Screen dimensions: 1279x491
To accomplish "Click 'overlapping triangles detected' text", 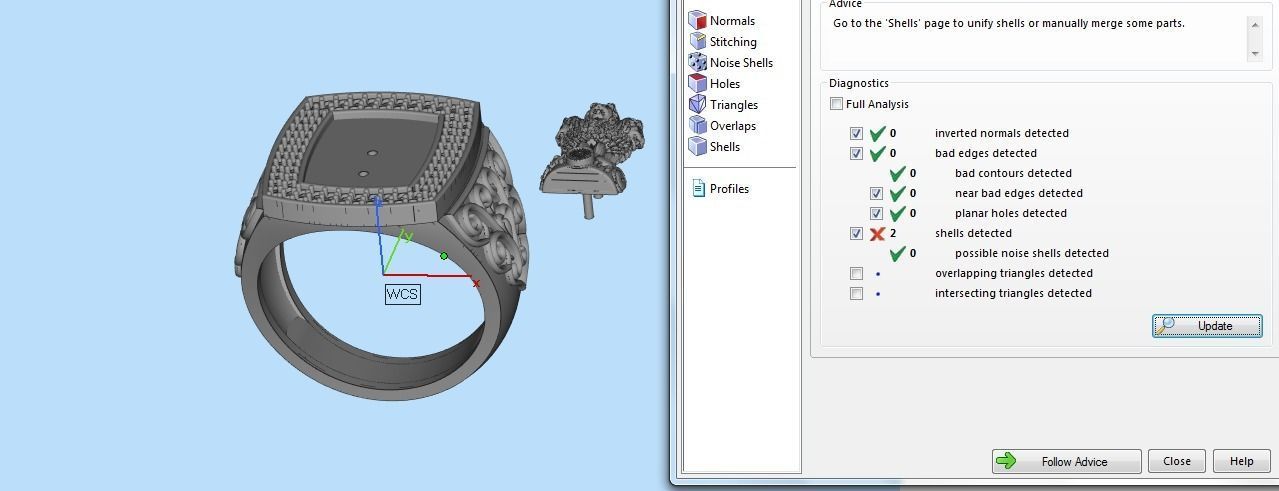I will pos(1014,273).
